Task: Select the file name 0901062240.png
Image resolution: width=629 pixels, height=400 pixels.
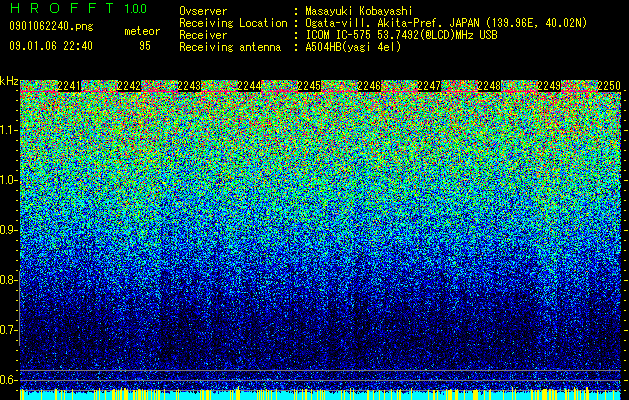Action: 51,26
